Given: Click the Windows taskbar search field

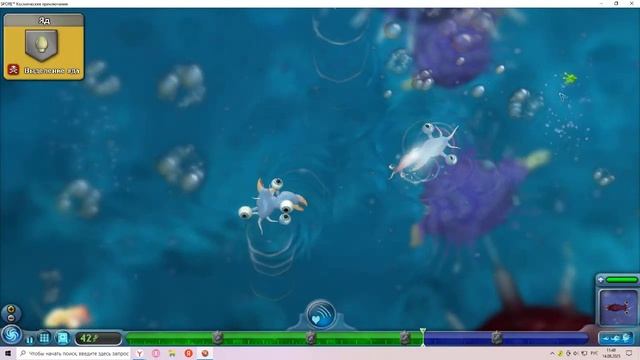Looking at the screenshot, I should click(x=74, y=353).
